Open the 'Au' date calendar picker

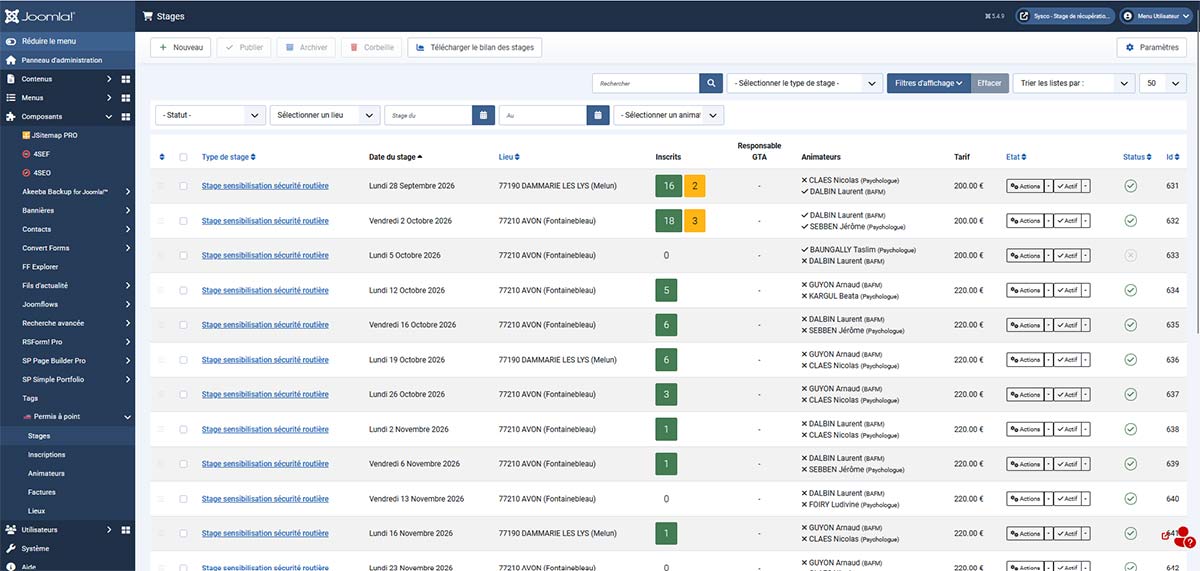pyautogui.click(x=598, y=115)
